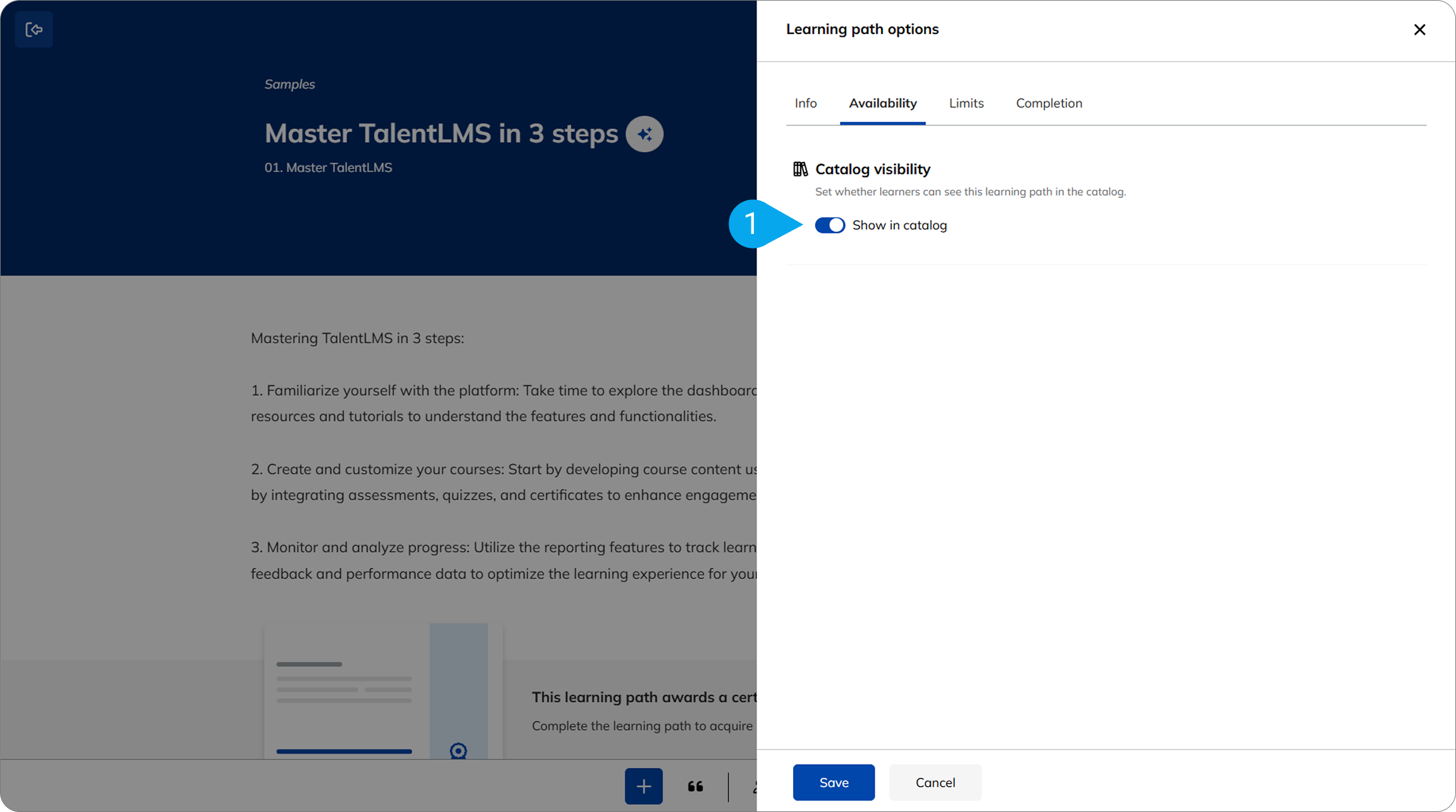Viewport: 1456px width, 812px height.
Task: Click the Show in catalog label
Action: [899, 225]
